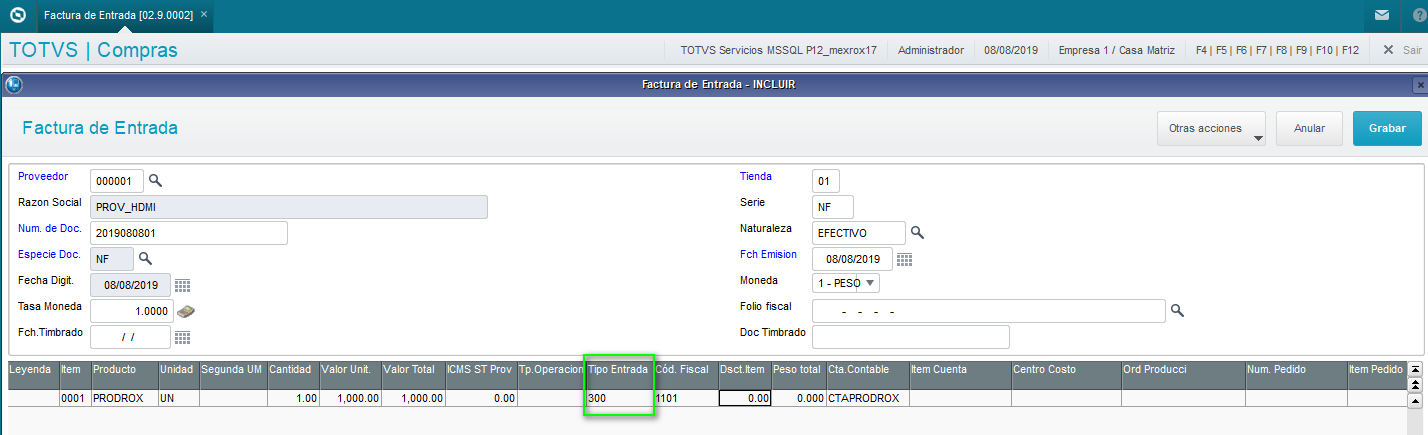Click Empresa 1 / Casa Matriz
Image resolution: width=1428 pixels, height=435 pixels.
click(1116, 50)
